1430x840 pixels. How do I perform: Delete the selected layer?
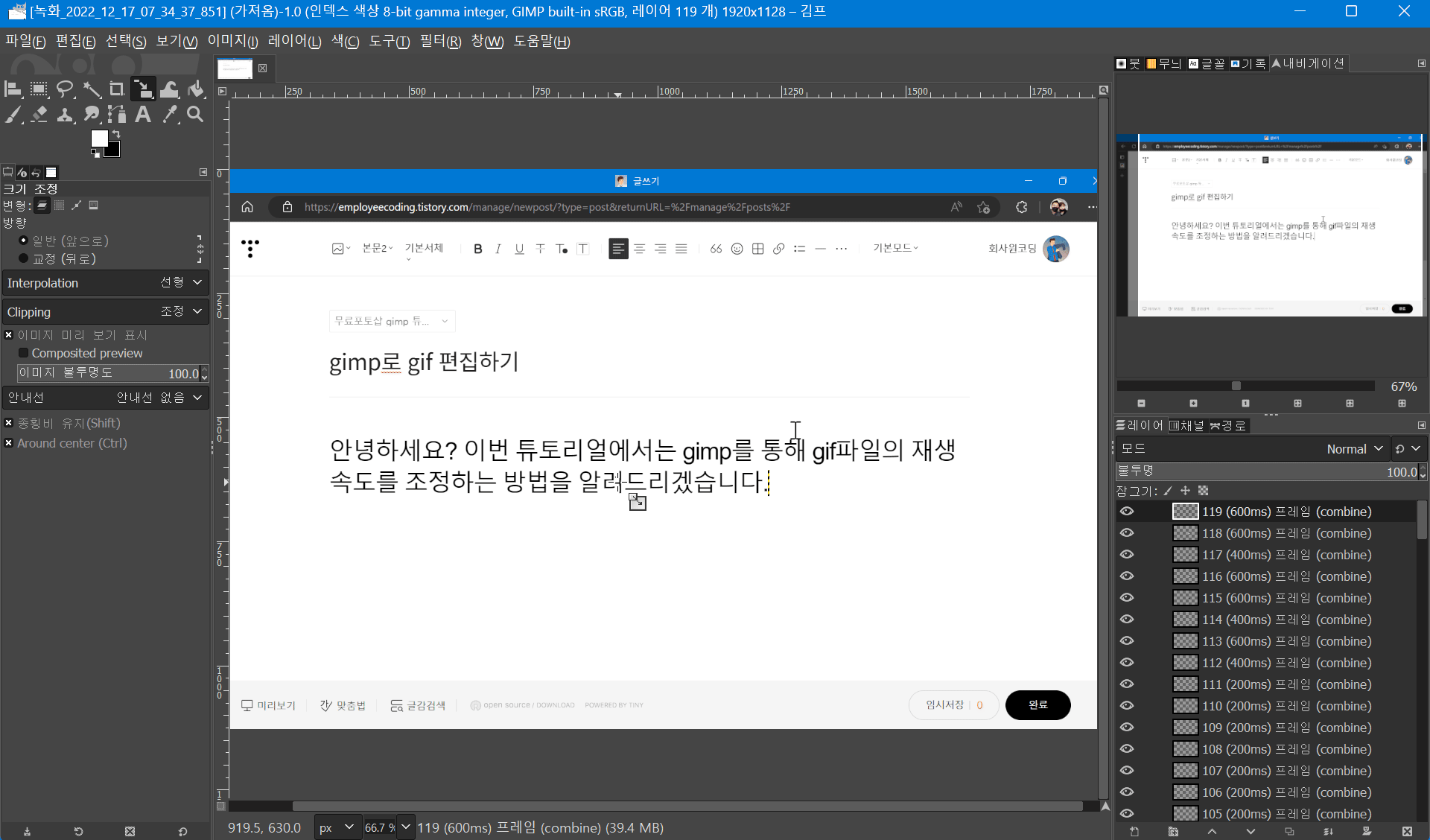coord(1406,831)
